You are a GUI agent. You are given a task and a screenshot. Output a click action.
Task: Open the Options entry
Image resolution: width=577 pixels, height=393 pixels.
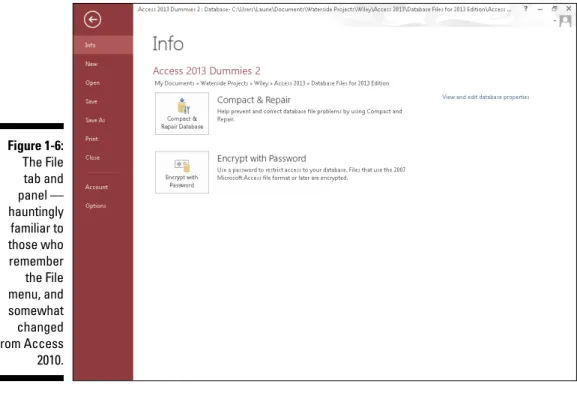point(103,206)
